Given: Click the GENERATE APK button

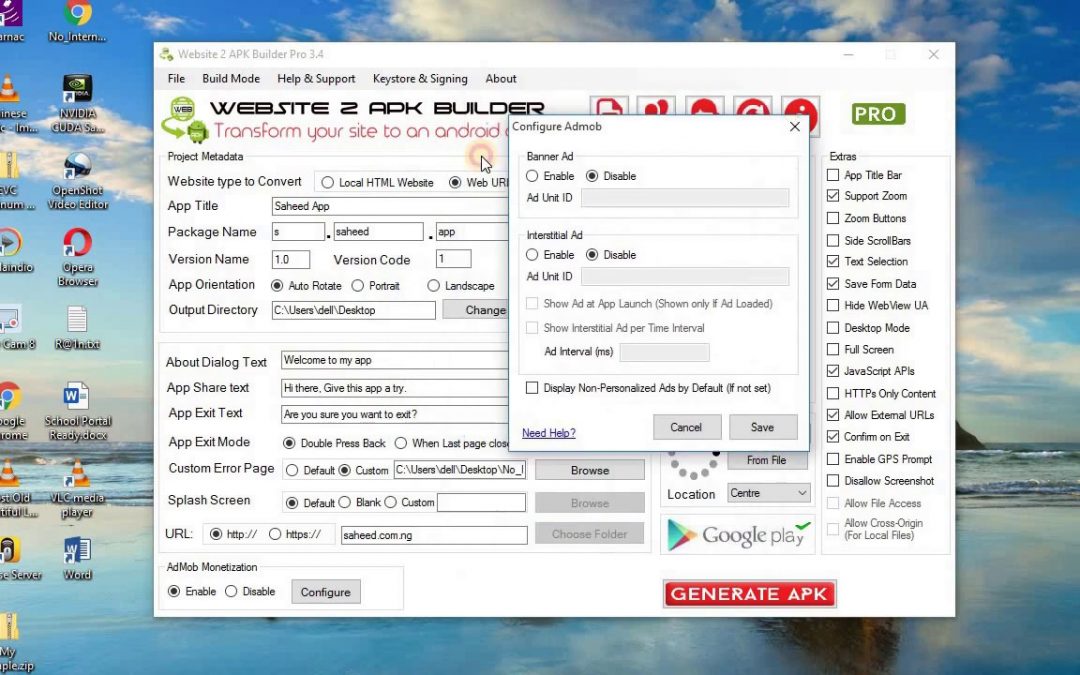Looking at the screenshot, I should coord(749,594).
